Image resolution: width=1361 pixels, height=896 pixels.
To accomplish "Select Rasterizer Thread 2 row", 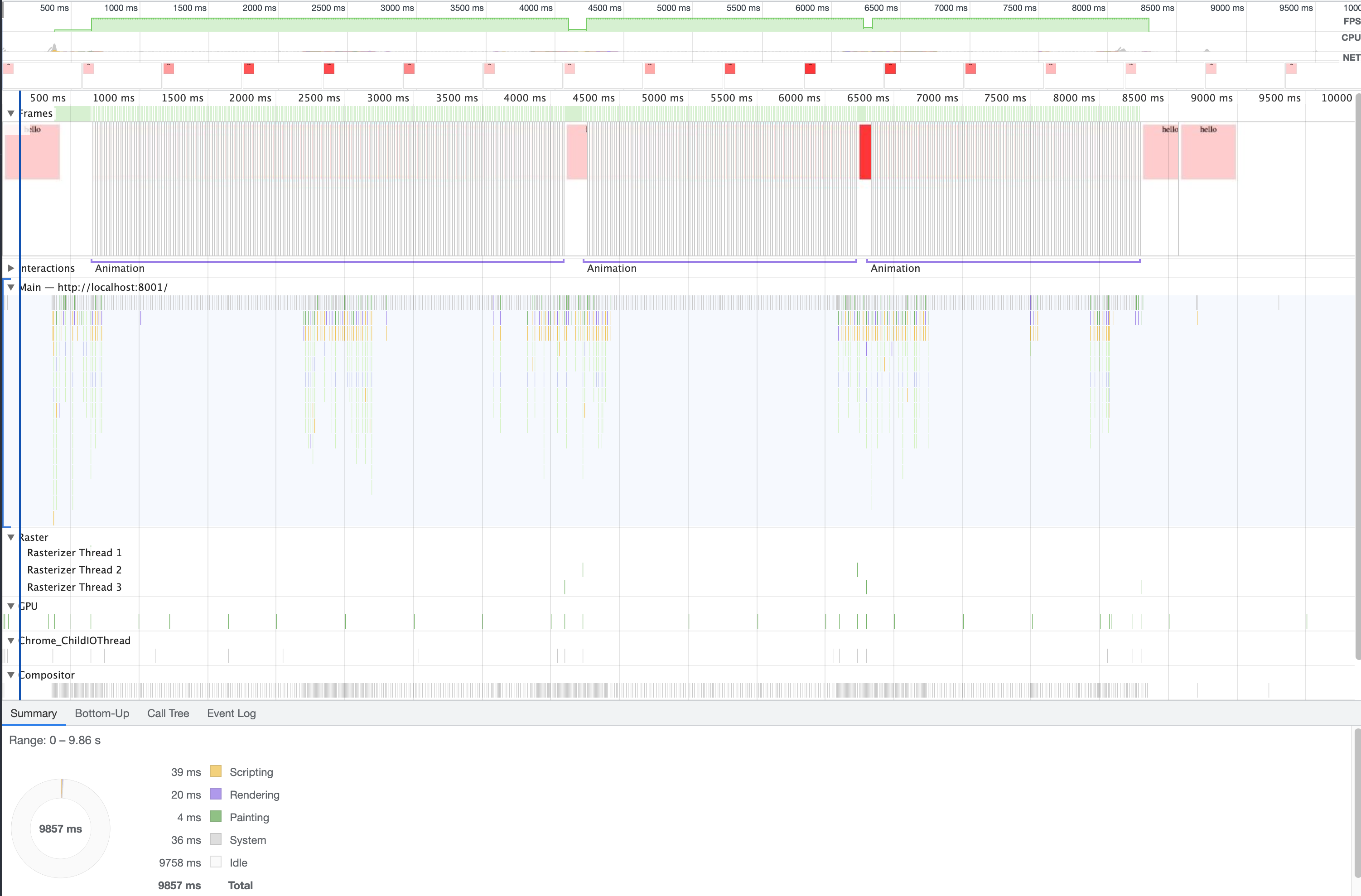I will coord(74,569).
